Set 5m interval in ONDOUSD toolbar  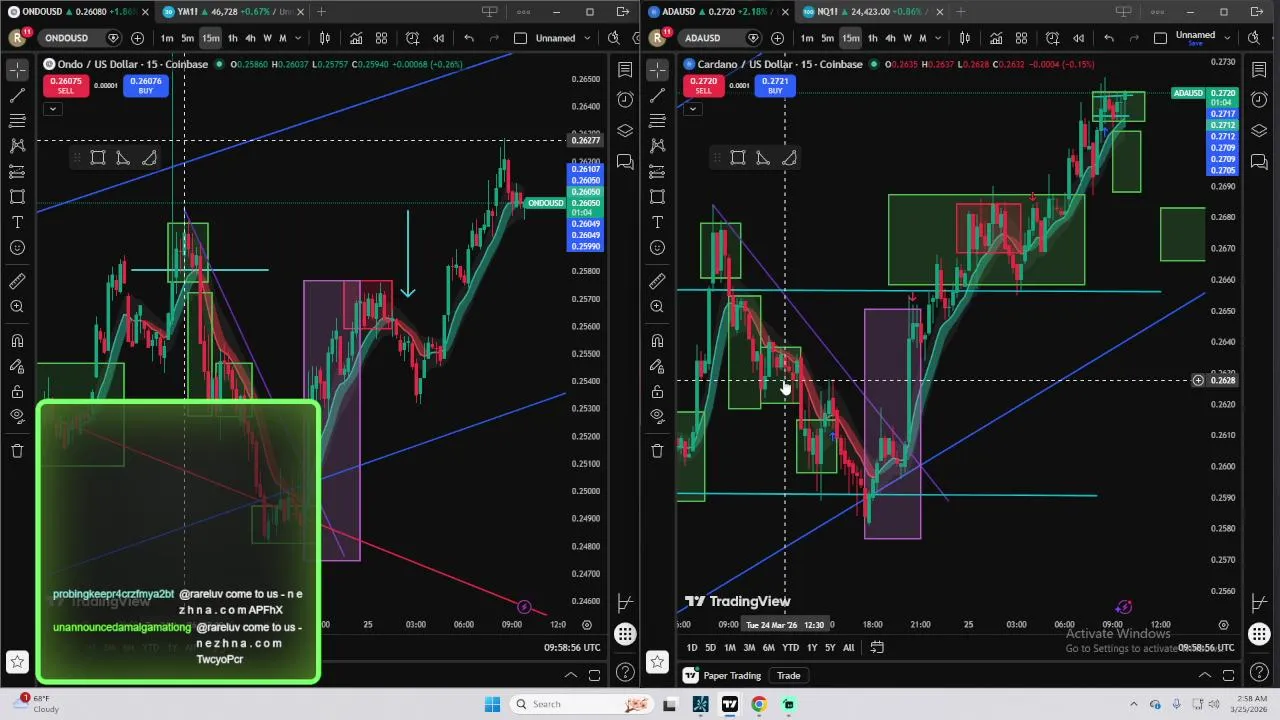(x=187, y=38)
